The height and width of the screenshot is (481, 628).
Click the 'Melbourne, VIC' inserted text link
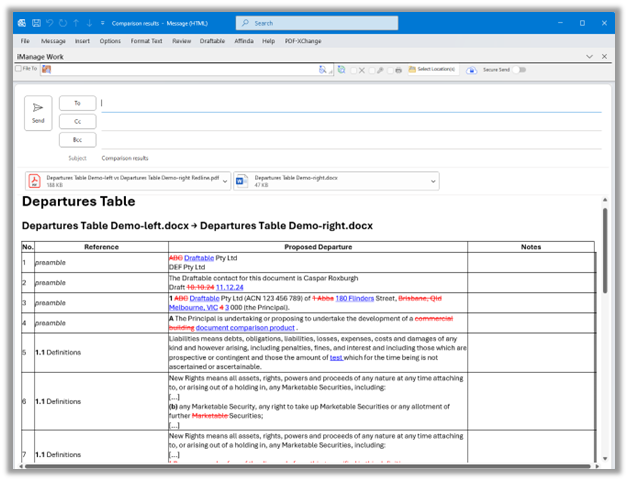coord(193,308)
